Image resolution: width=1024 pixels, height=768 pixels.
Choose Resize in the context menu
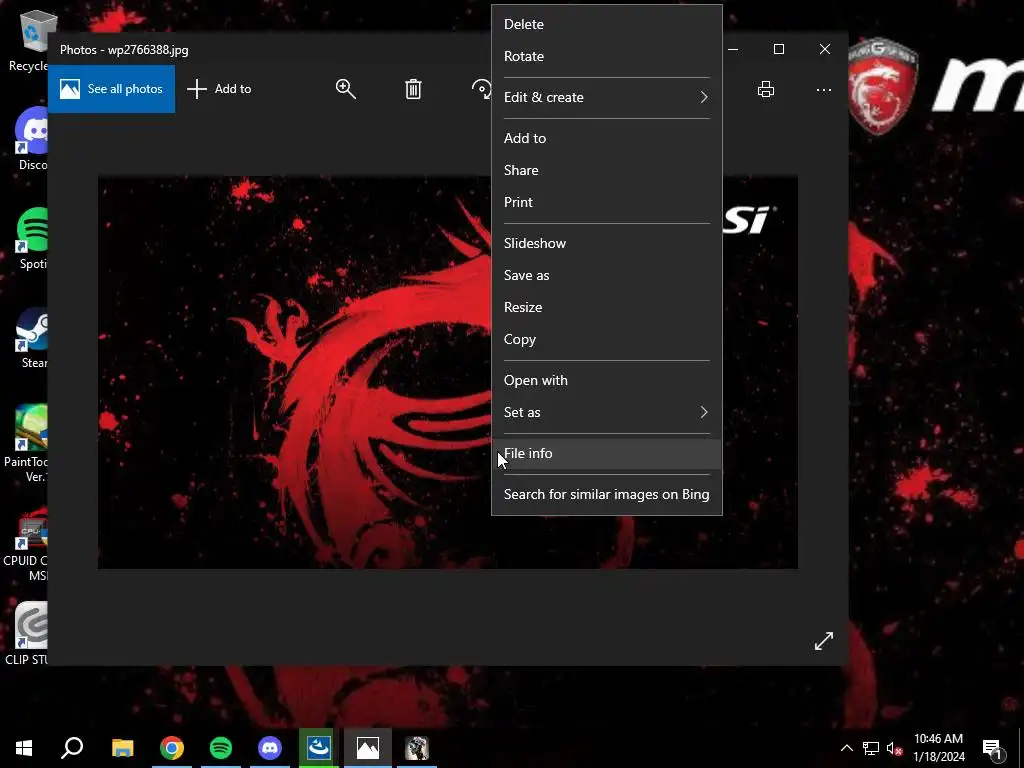pos(607,307)
